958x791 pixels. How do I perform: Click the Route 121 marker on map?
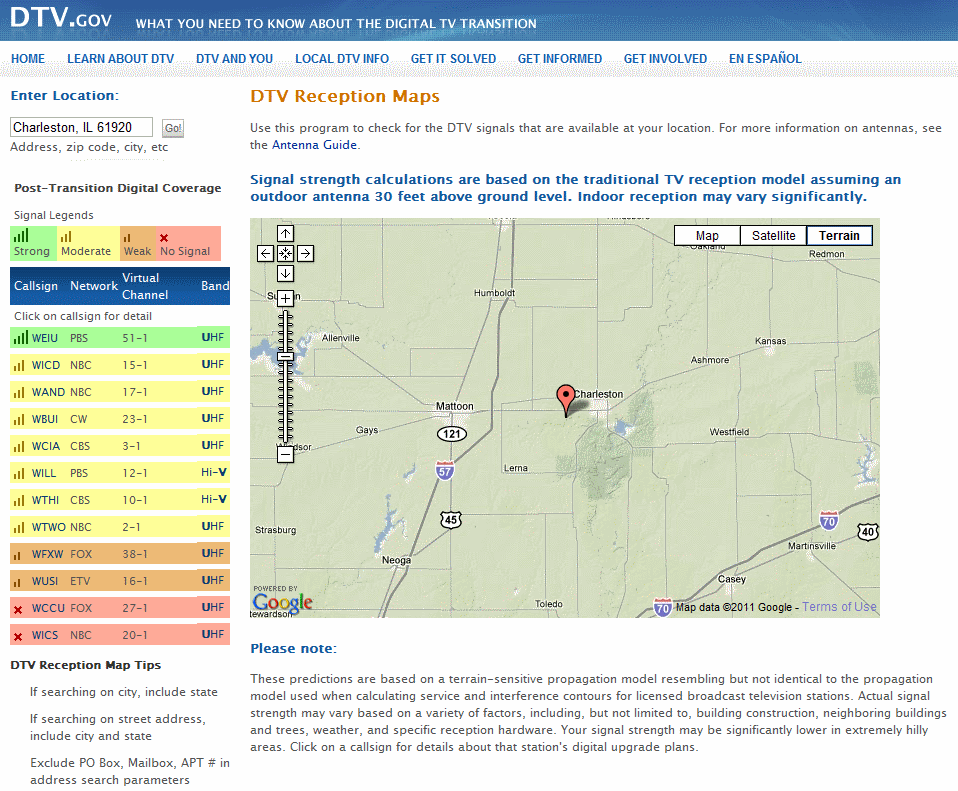pos(452,434)
